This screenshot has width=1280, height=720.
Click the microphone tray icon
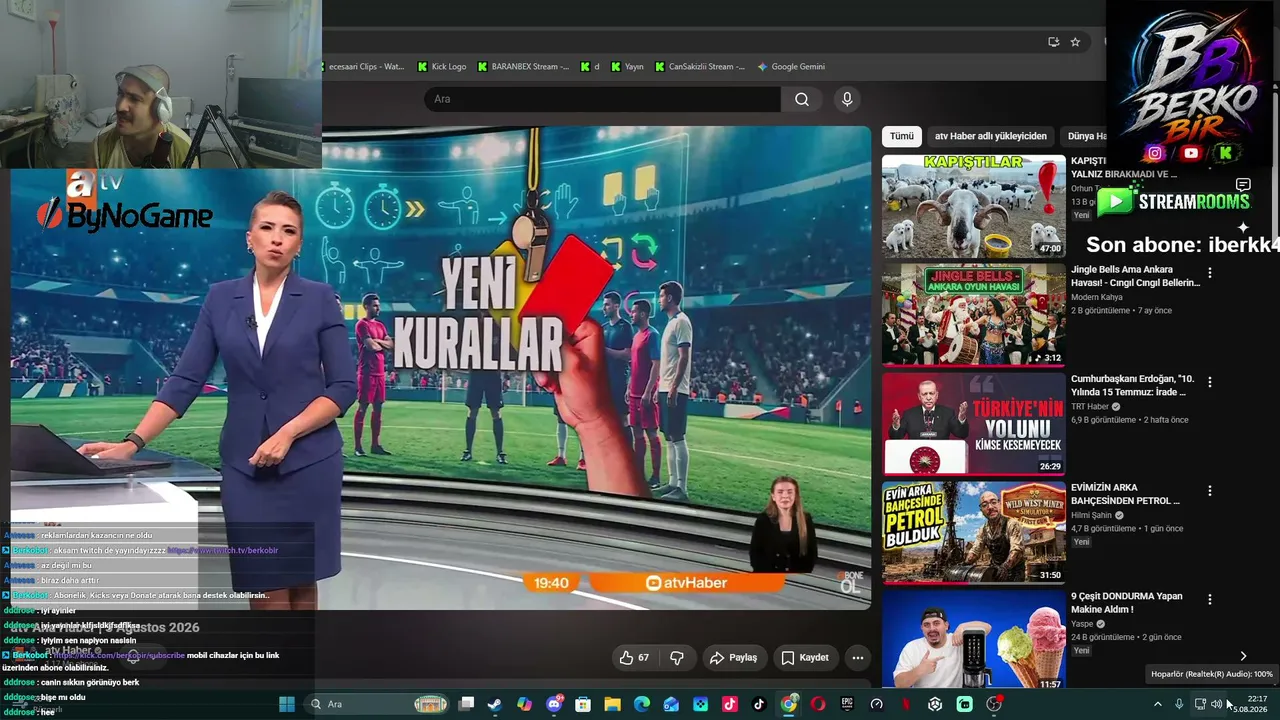[1179, 704]
